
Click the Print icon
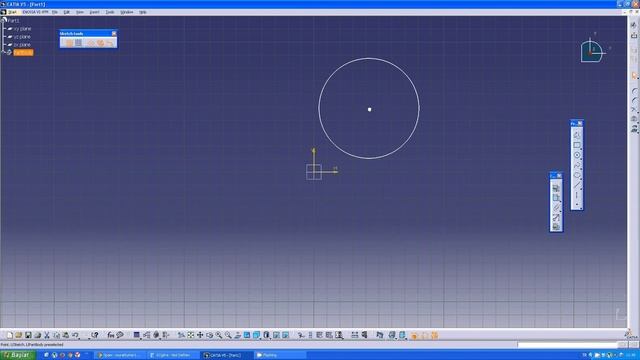38,335
